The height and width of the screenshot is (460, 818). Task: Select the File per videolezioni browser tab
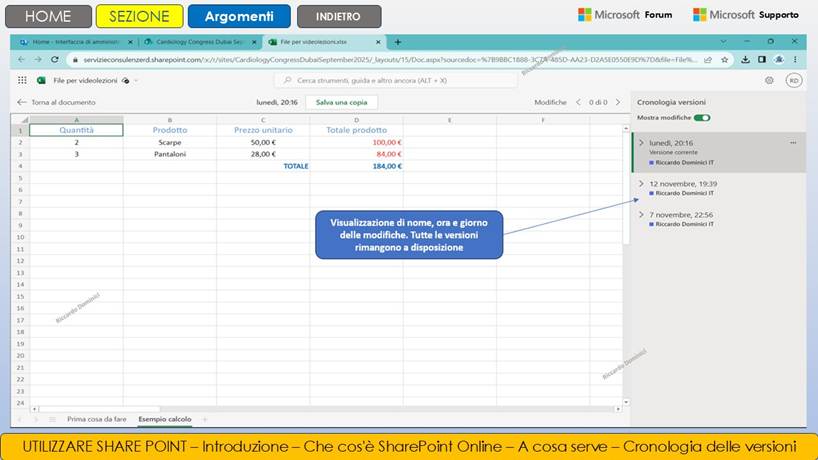323,42
